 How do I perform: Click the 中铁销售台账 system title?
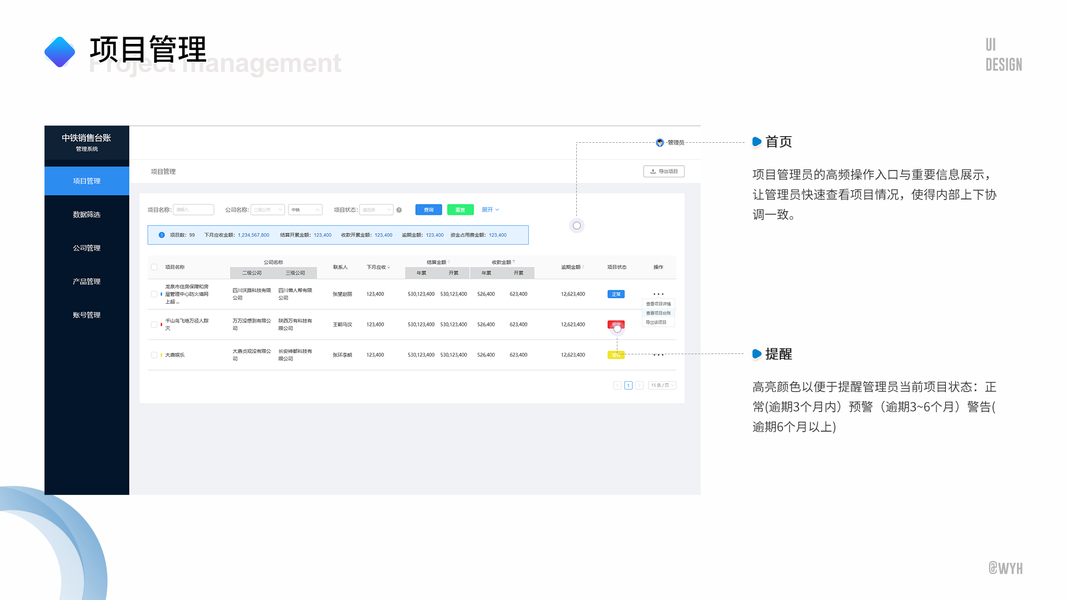(86, 137)
